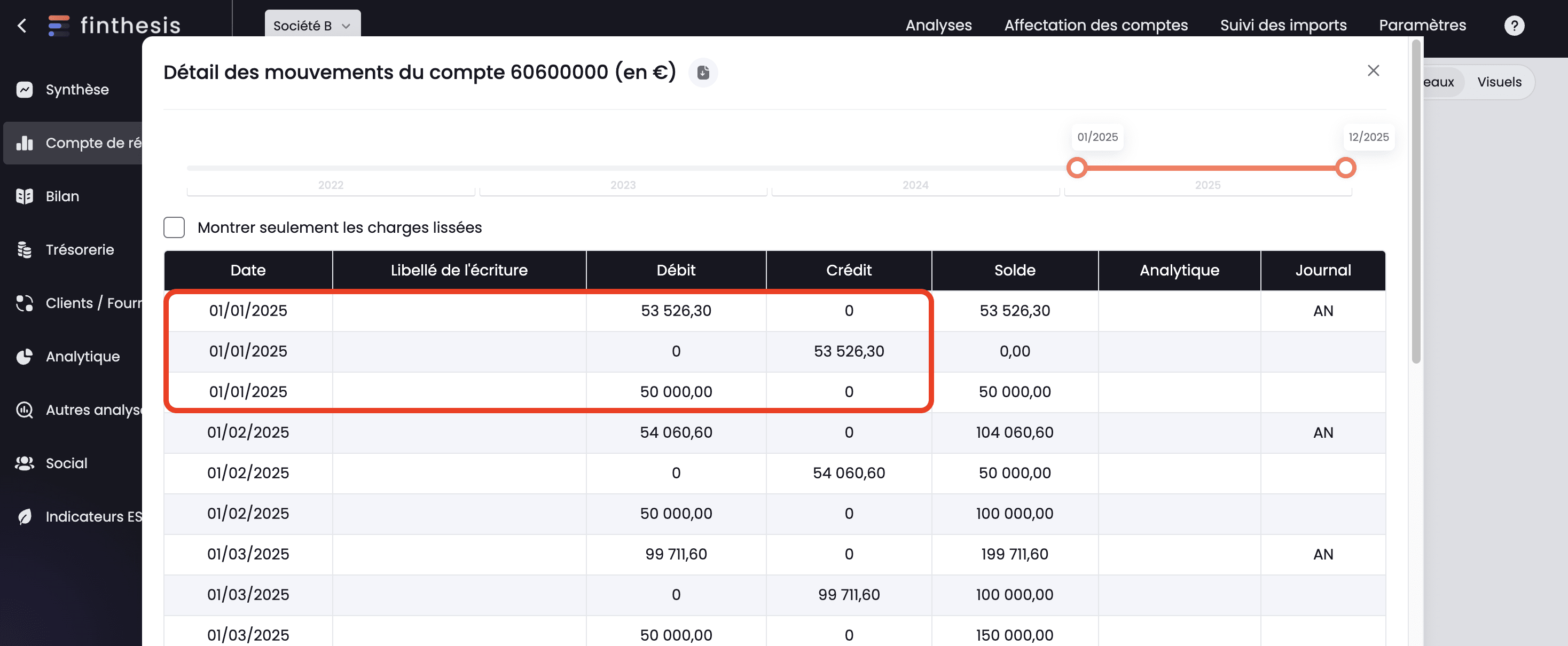The height and width of the screenshot is (646, 1568).
Task: Click the back arrow near finthesis logo
Action: 22,26
